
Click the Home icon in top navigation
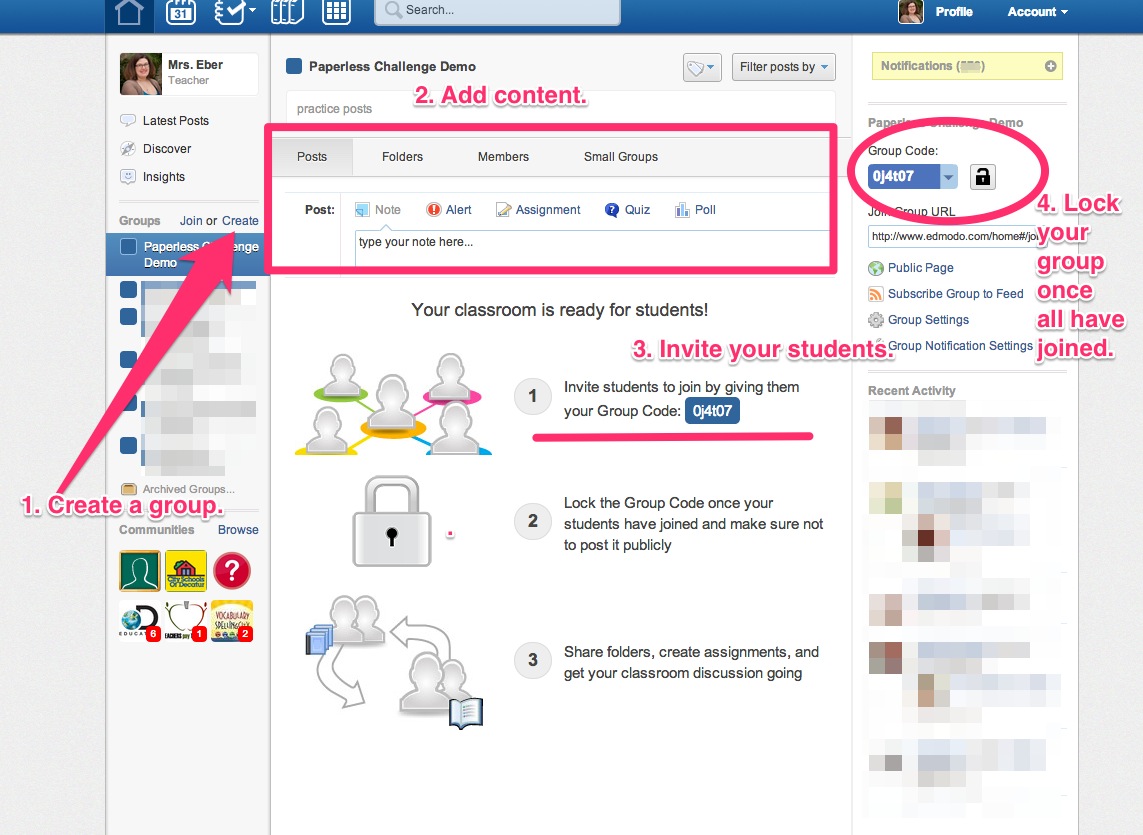[x=130, y=13]
